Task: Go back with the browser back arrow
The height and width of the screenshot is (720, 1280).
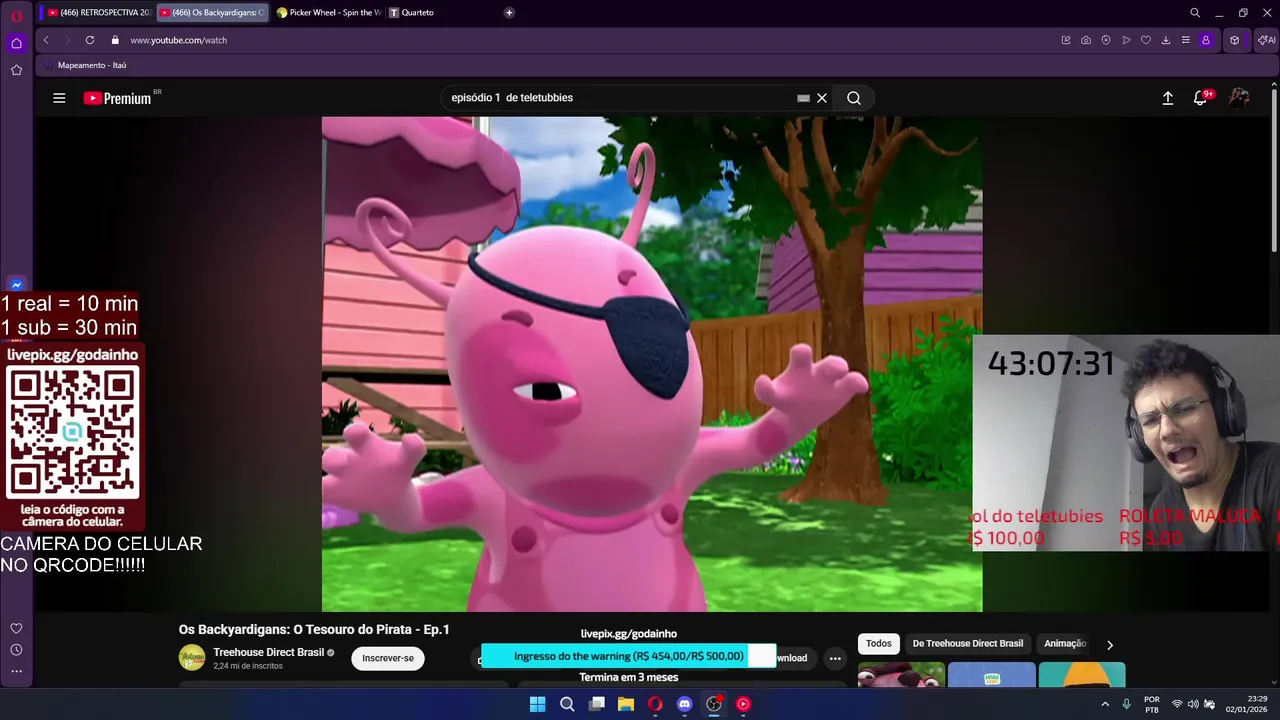Action: pos(46,40)
